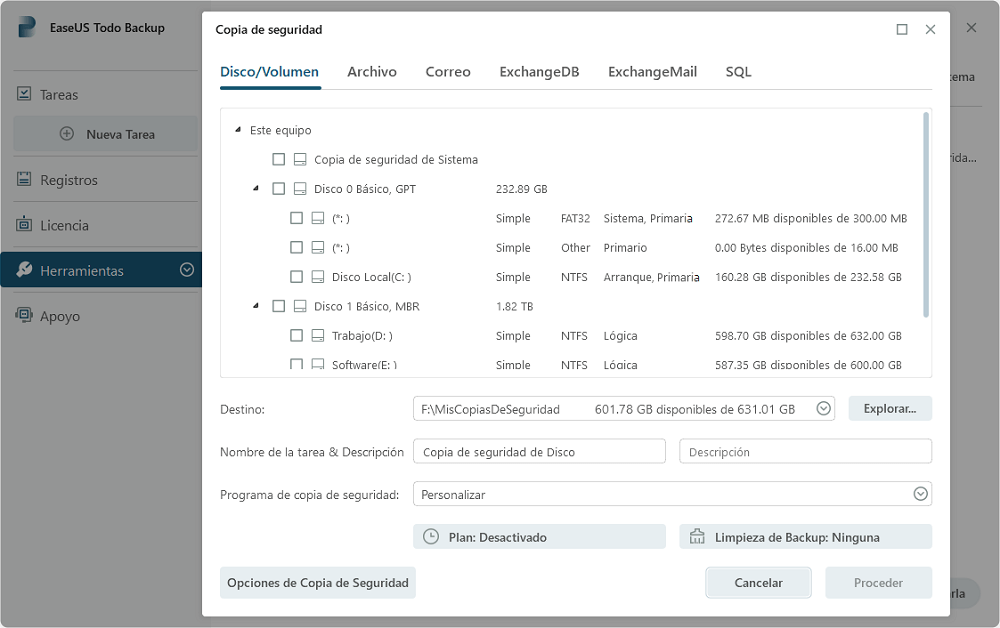Viewport: 1000px width, 628px height.
Task: Expand the Programa de copia de seguridad dropdown
Action: tap(920, 494)
